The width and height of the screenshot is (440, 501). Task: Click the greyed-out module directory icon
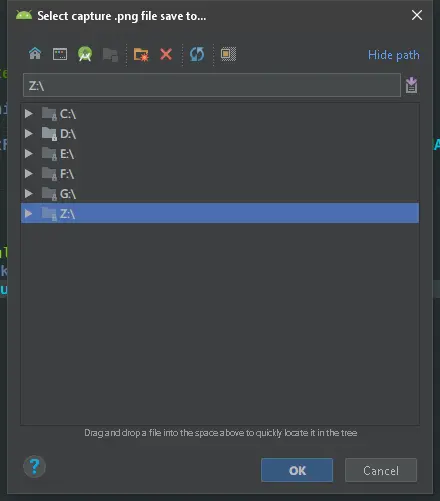click(x=110, y=55)
